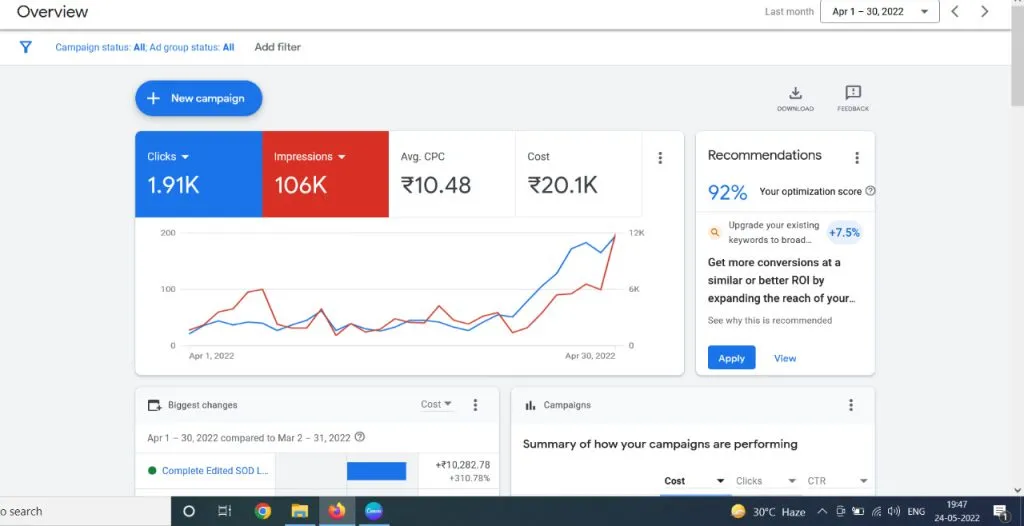The image size is (1024, 526).
Task: Click the filter funnel icon
Action: click(x=25, y=47)
